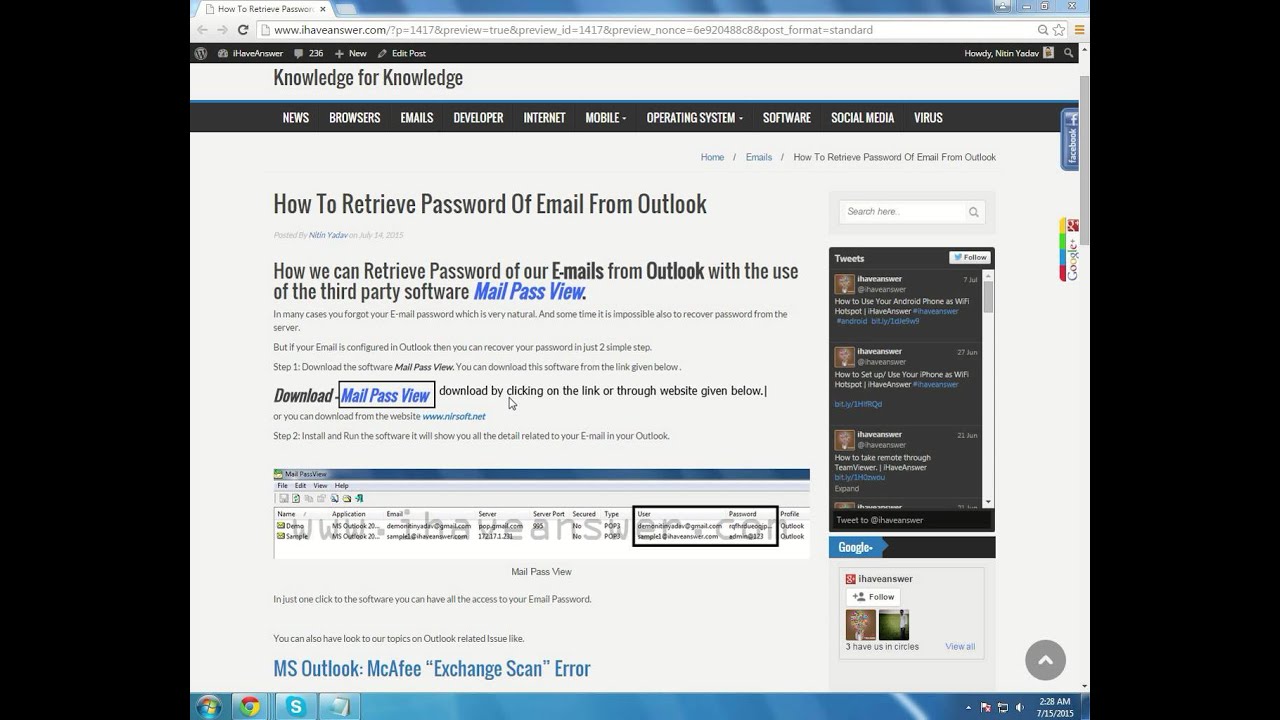Open the Chrome hamburger menu

point(1080,30)
